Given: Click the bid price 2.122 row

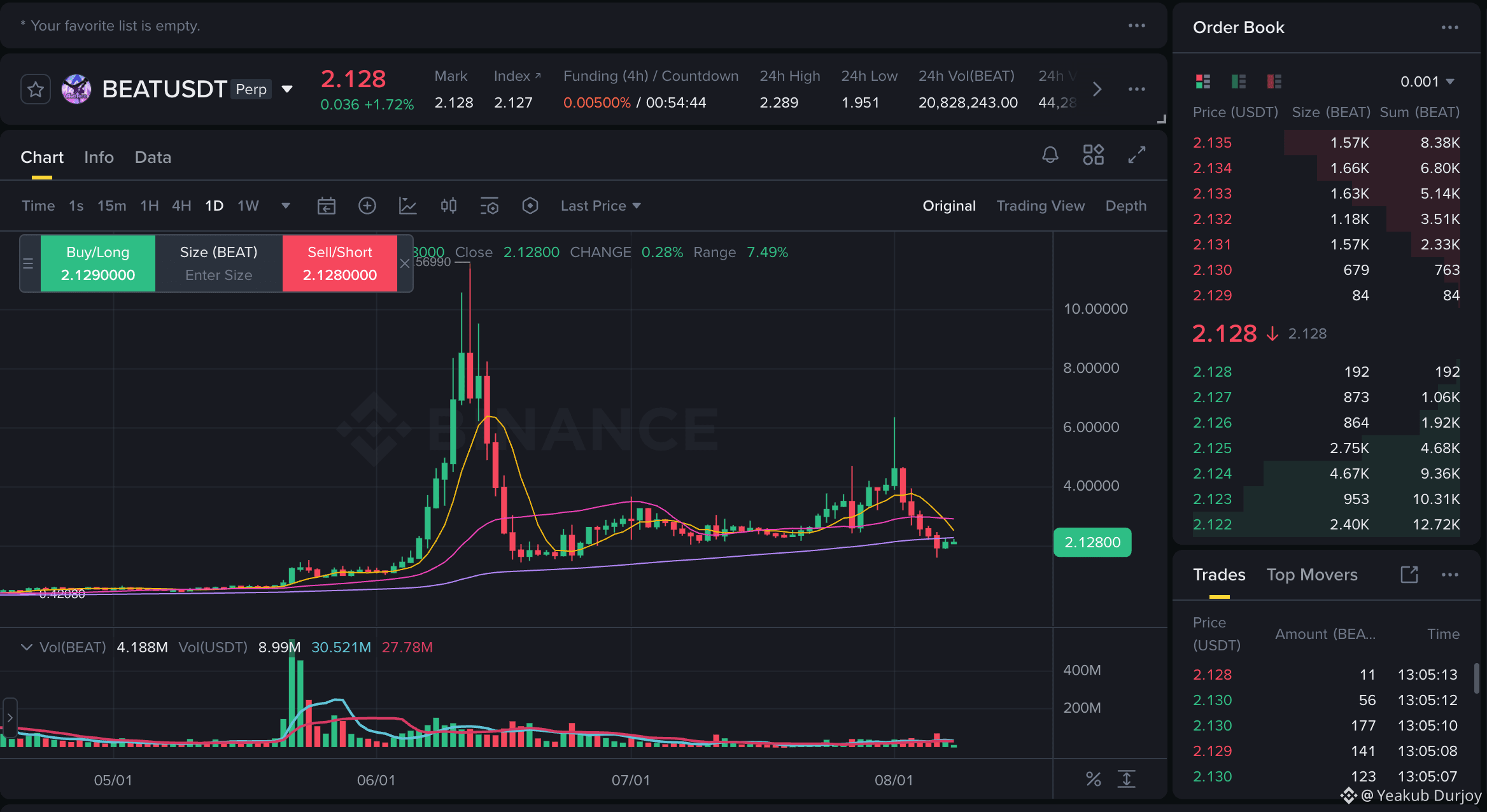Looking at the screenshot, I should click(1327, 524).
